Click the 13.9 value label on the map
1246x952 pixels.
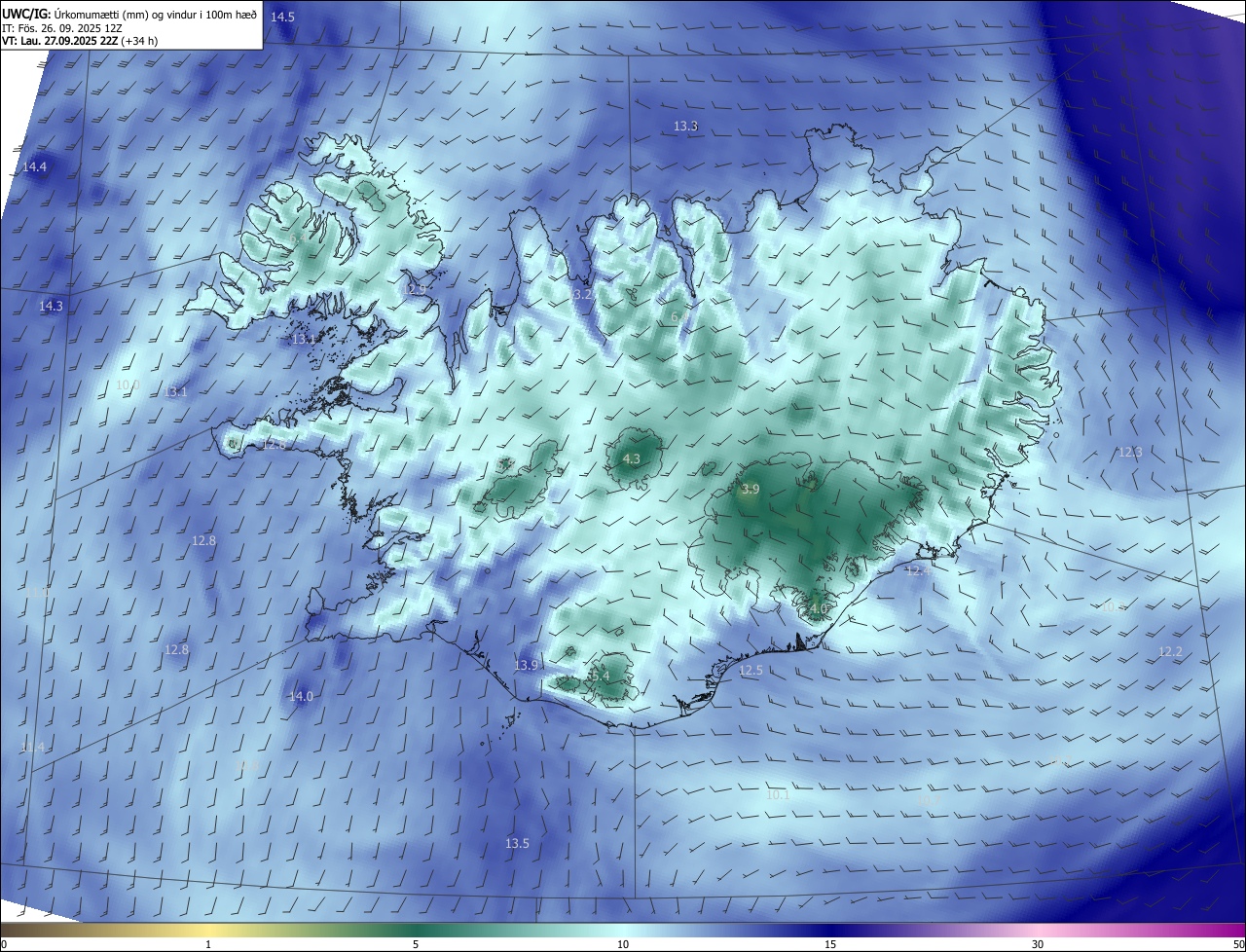(x=526, y=665)
